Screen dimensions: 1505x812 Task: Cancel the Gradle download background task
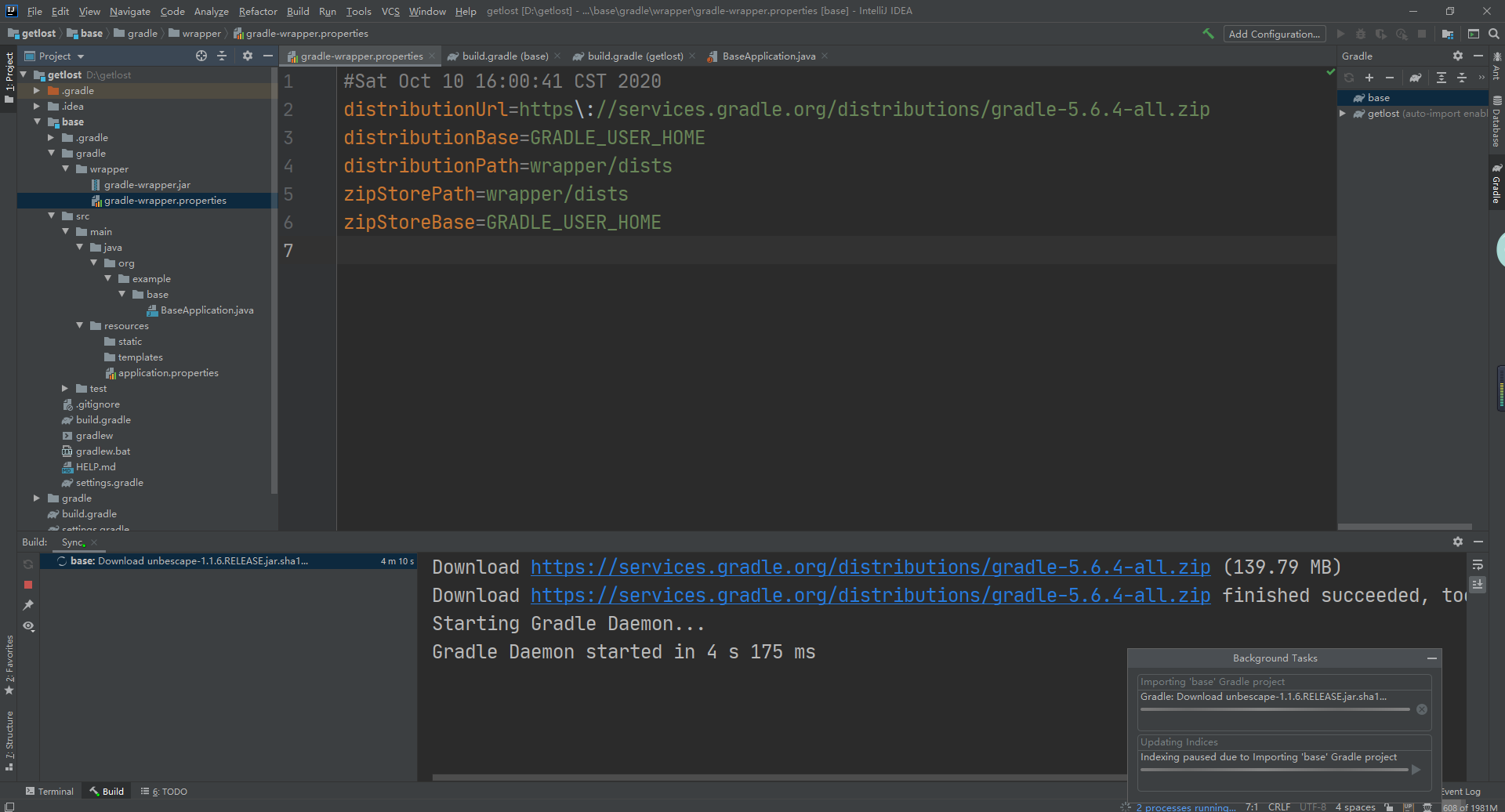[x=1421, y=709]
